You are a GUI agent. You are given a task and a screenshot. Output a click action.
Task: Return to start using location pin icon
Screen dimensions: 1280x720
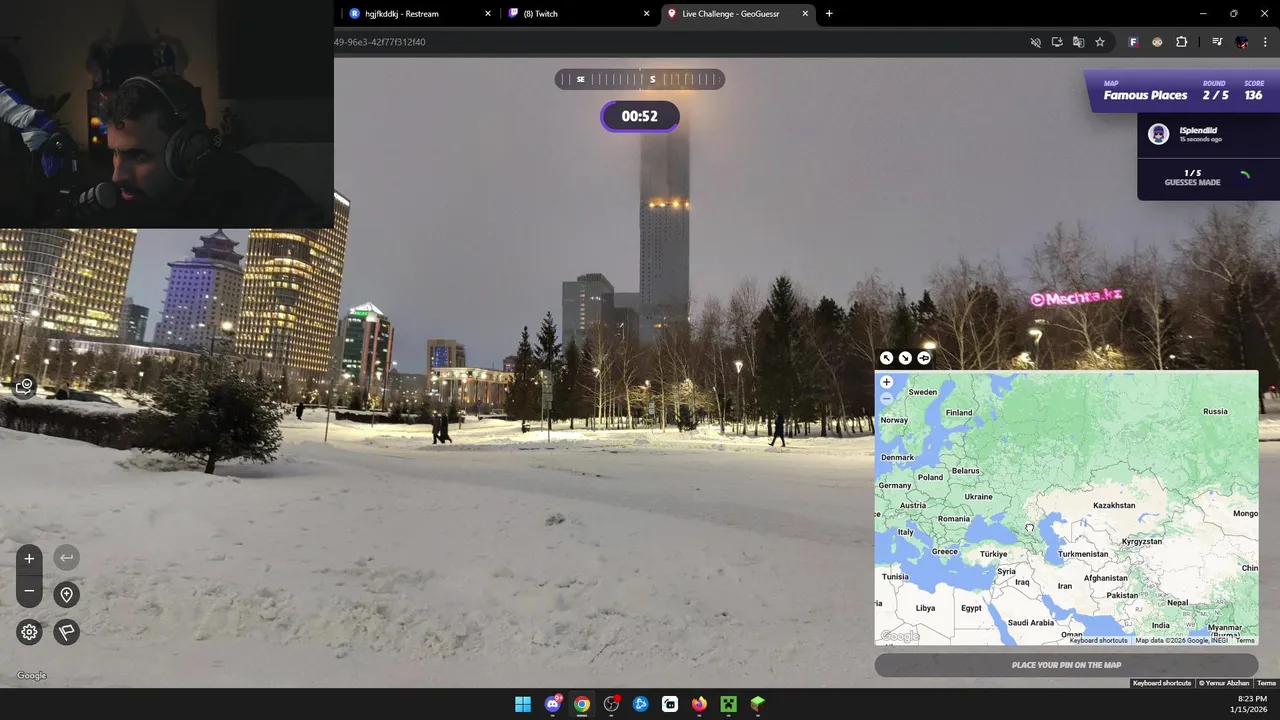66,595
